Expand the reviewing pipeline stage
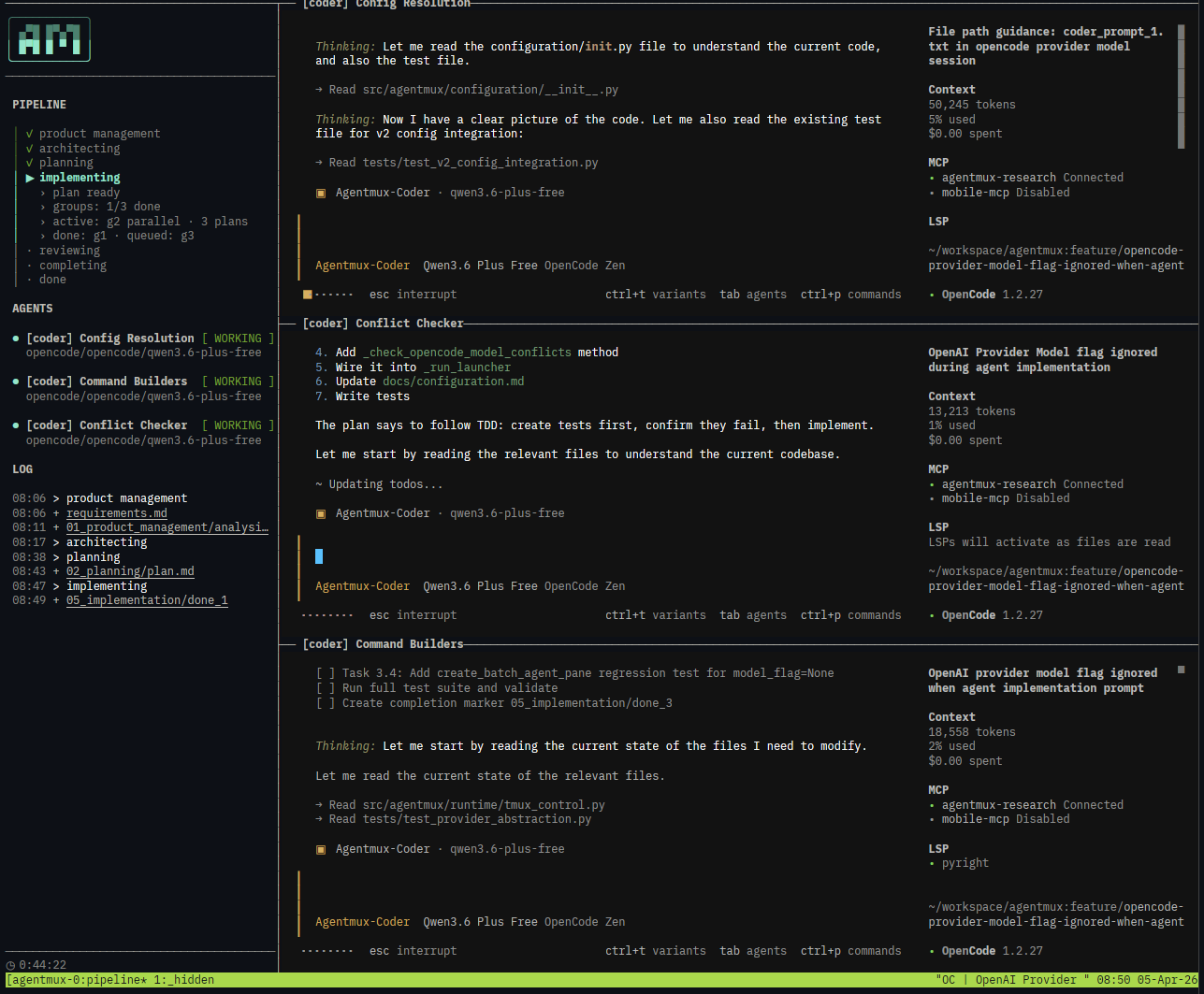The image size is (1204, 994). (x=69, y=250)
